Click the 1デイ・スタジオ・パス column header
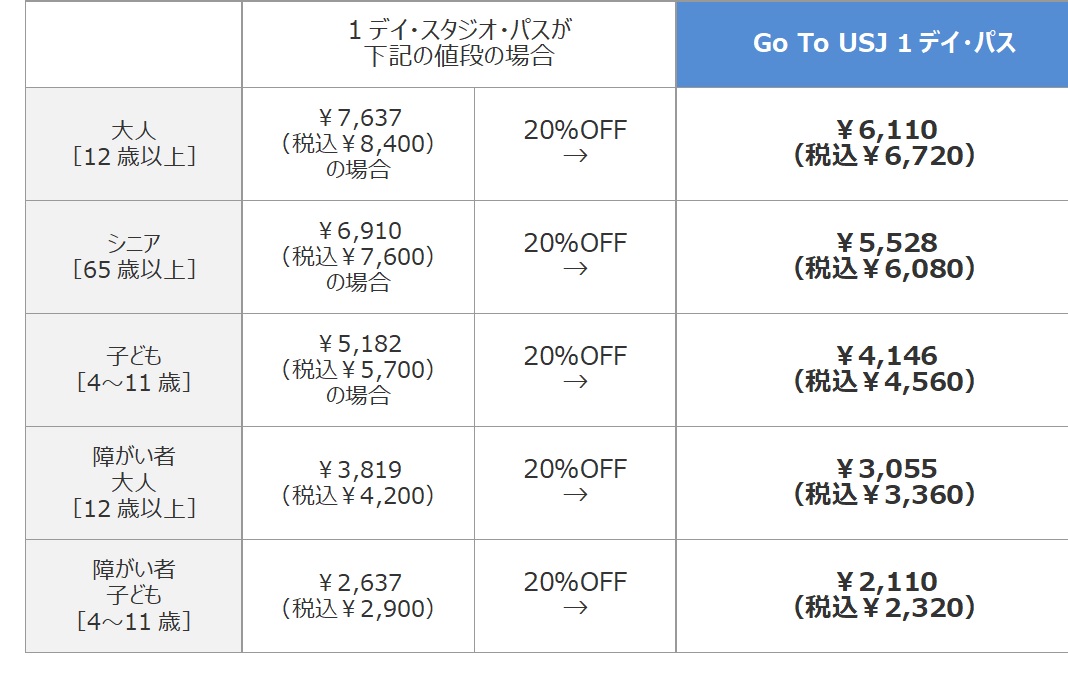The width and height of the screenshot is (1068, 694). tap(459, 44)
